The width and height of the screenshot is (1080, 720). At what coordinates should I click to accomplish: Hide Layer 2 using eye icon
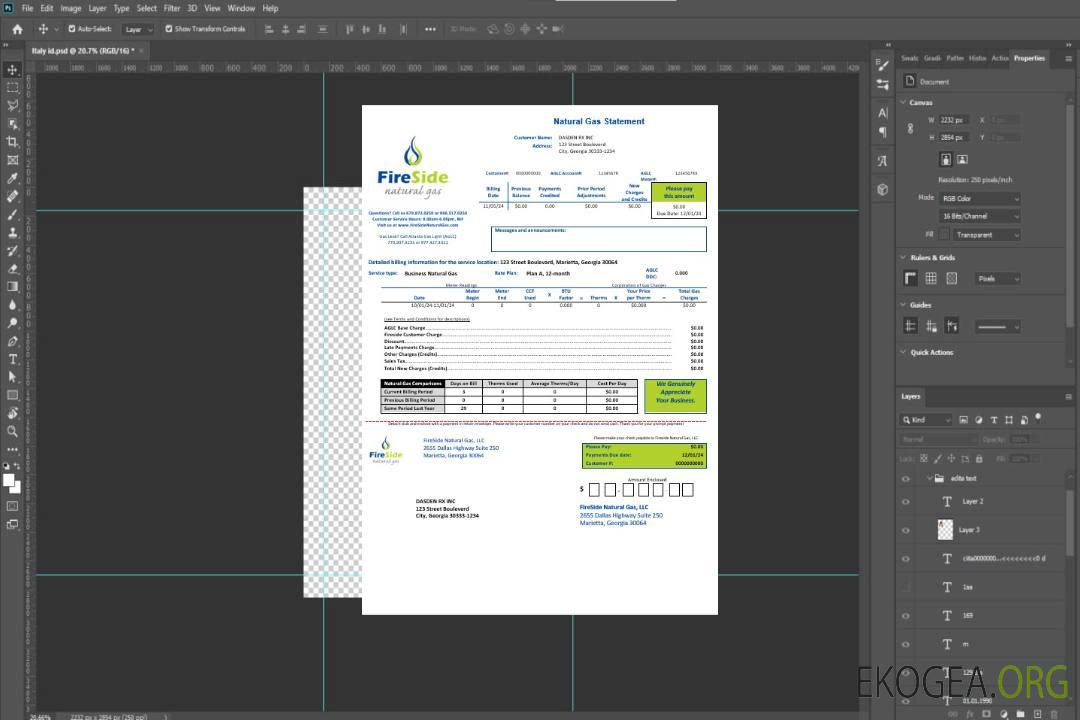tap(906, 502)
